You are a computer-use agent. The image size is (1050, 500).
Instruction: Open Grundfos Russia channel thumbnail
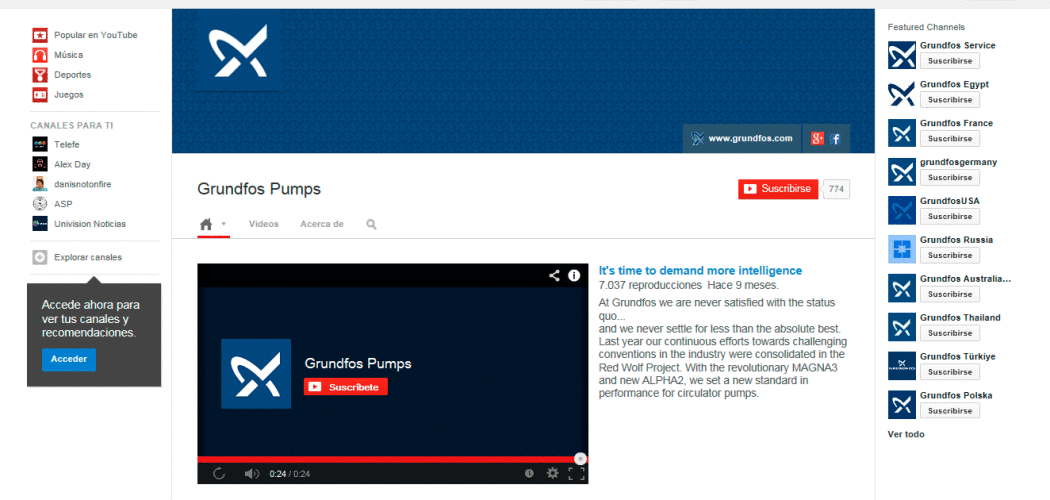[901, 249]
